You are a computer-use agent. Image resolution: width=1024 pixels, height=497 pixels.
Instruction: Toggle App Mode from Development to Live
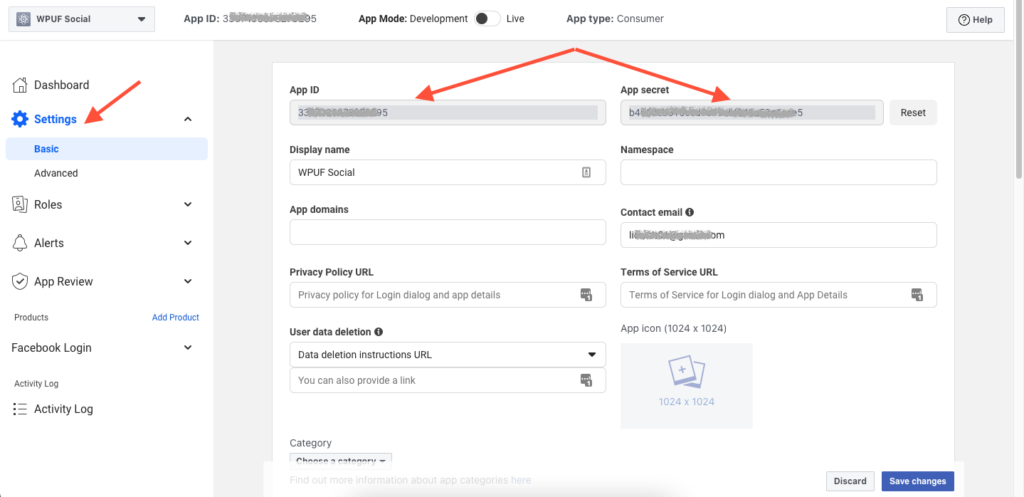point(487,19)
